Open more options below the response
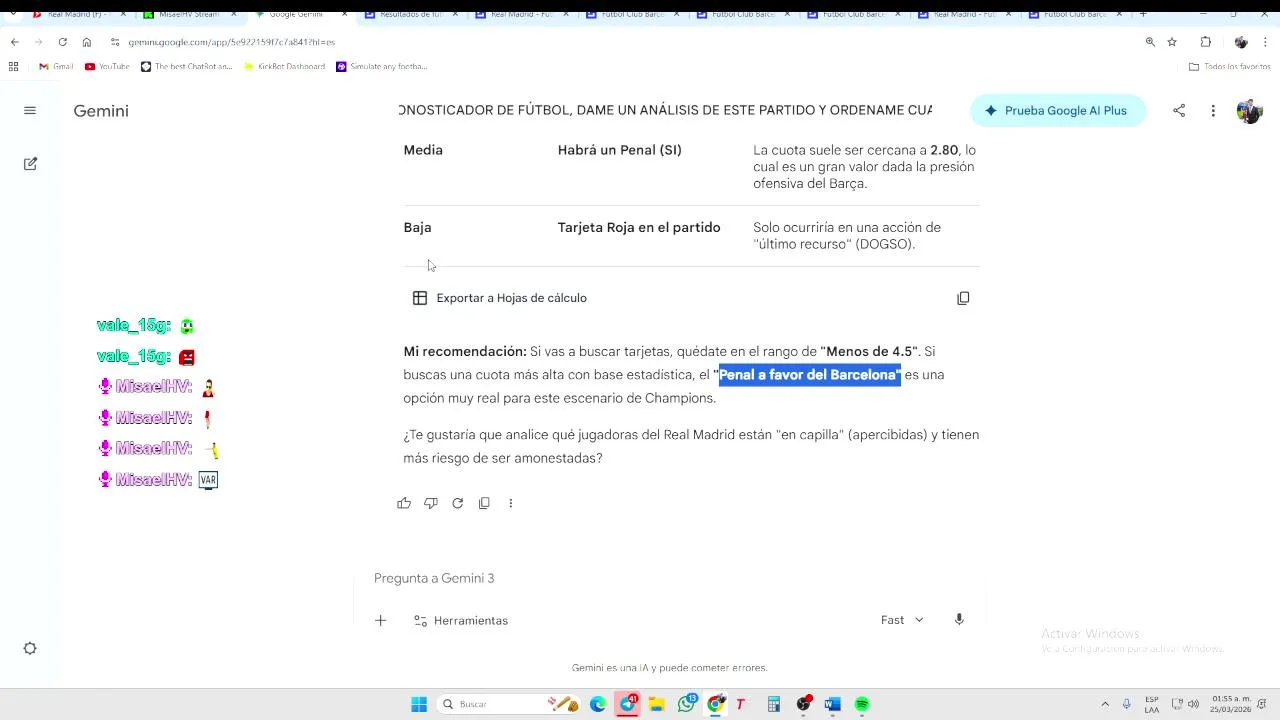The width and height of the screenshot is (1280, 720). coord(510,503)
